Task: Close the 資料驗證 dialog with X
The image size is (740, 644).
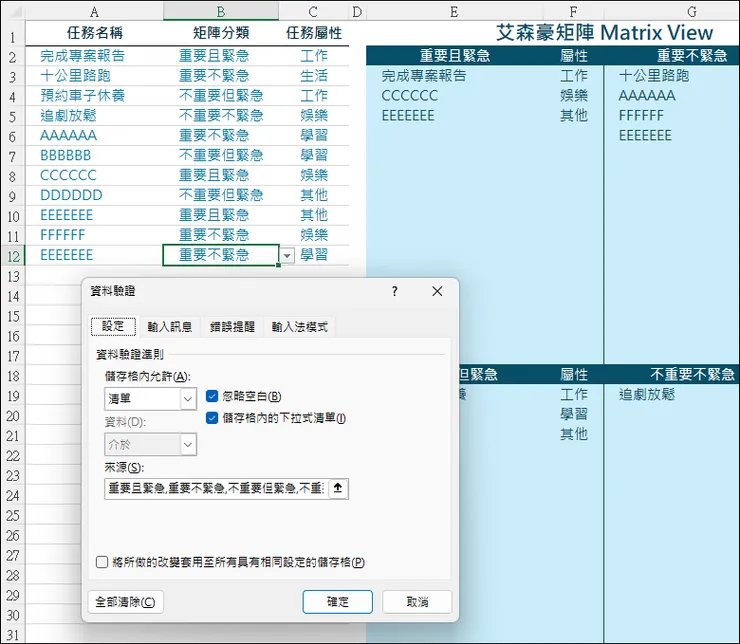Action: 437,291
